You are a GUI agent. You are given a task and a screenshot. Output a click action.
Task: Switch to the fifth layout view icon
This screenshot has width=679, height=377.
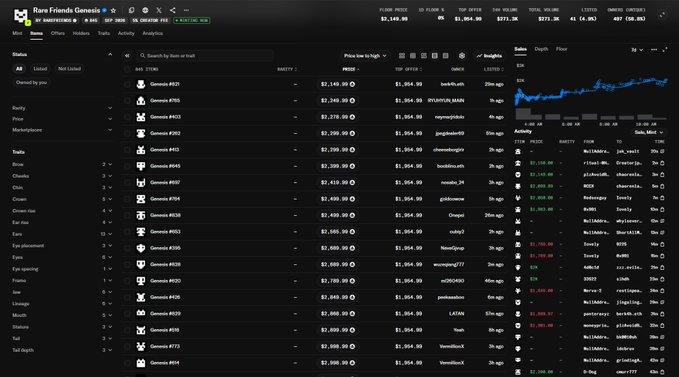point(445,56)
